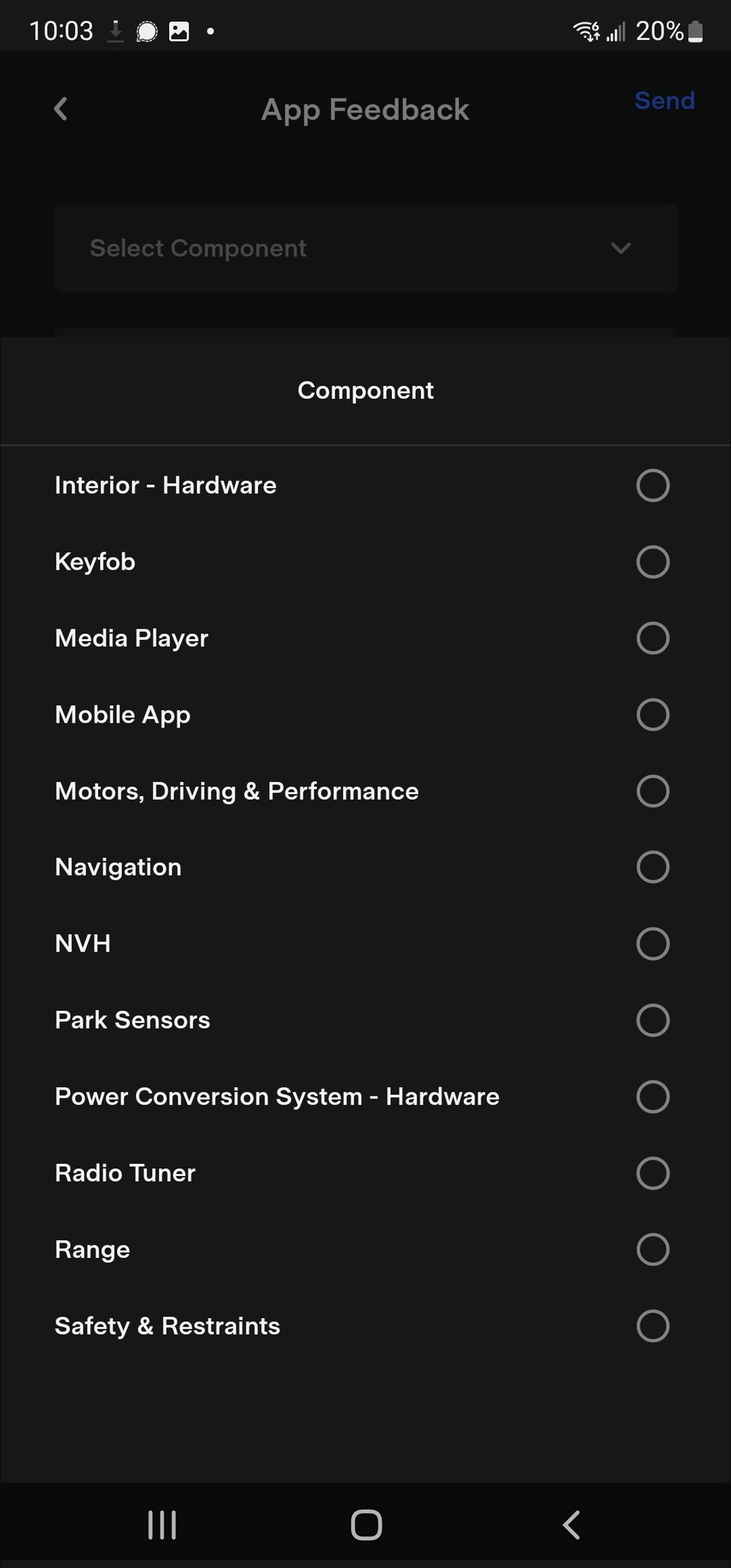The image size is (731, 1568).
Task: Select Power Conversion System - Hardware option
Action: pos(277,1096)
